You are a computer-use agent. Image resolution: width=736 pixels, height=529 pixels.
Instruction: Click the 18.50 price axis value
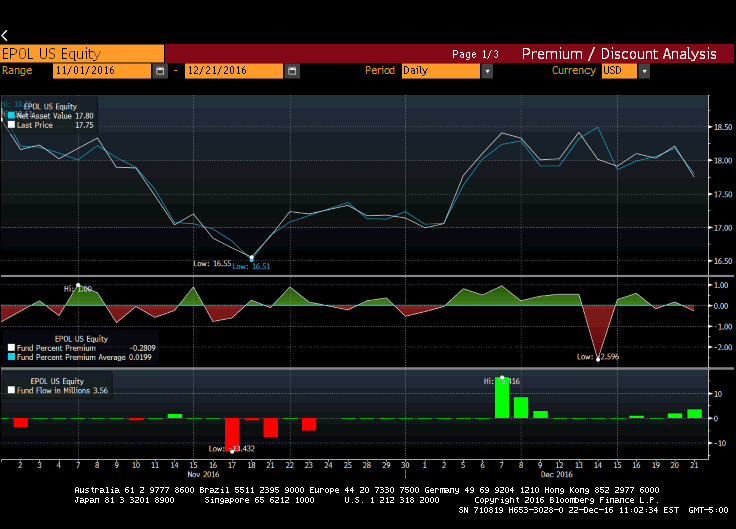pyautogui.click(x=723, y=127)
